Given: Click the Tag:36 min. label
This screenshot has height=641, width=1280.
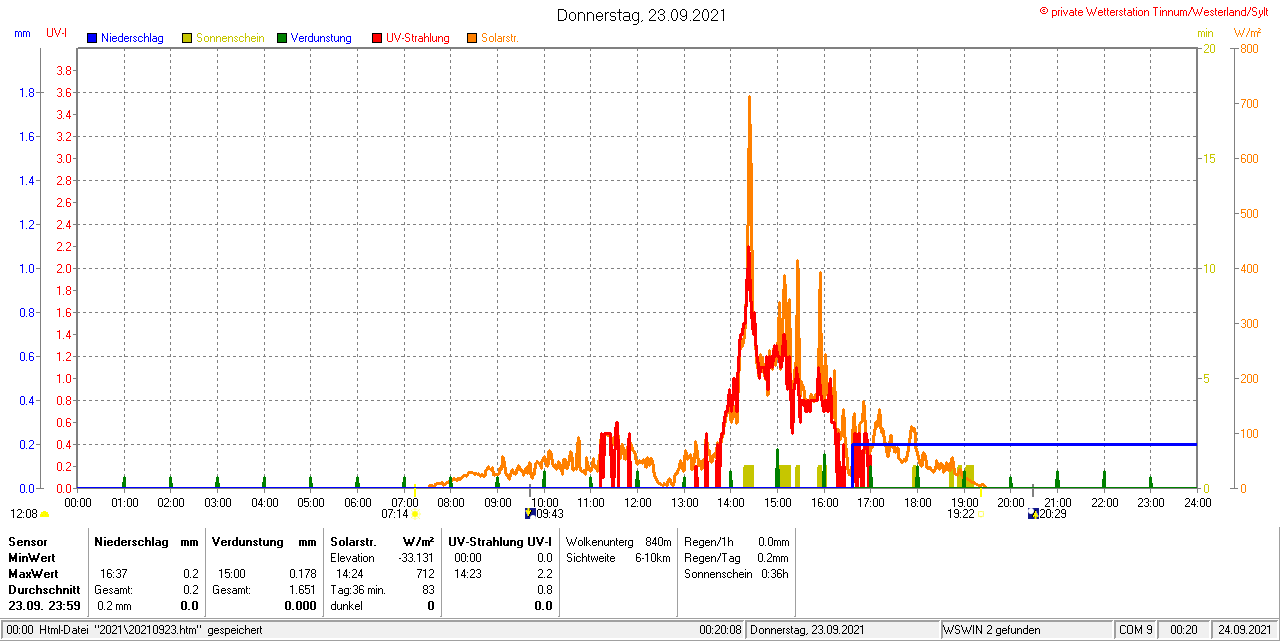Looking at the screenshot, I should click(x=358, y=590).
